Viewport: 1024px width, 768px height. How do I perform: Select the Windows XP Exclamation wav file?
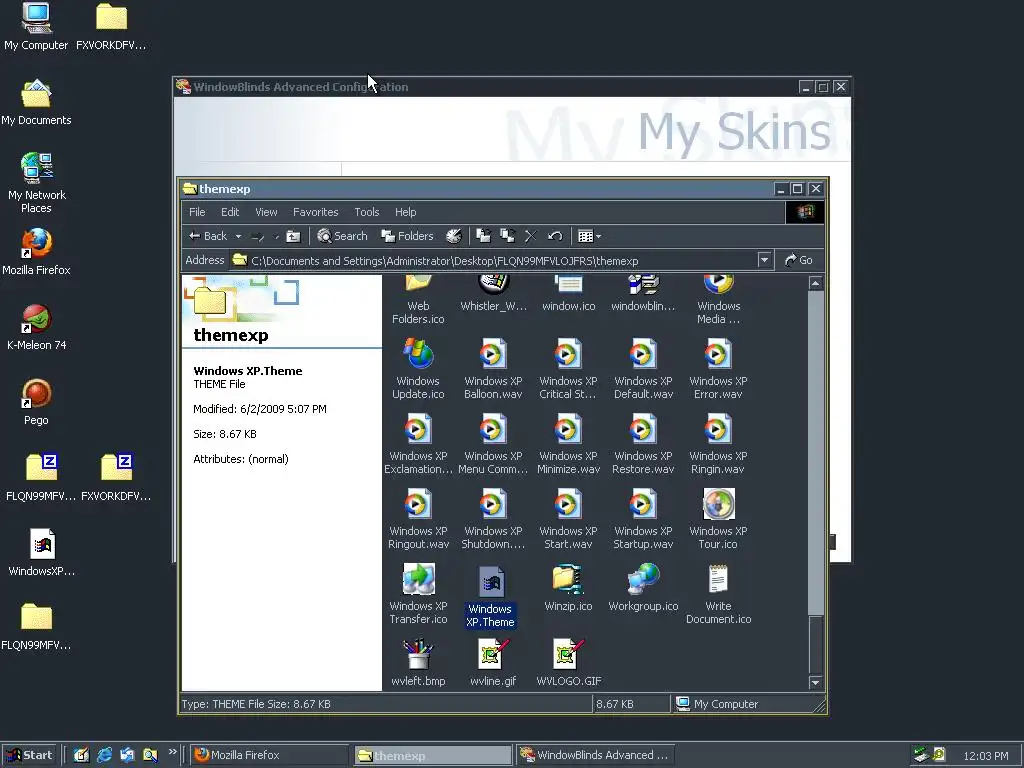(419, 443)
